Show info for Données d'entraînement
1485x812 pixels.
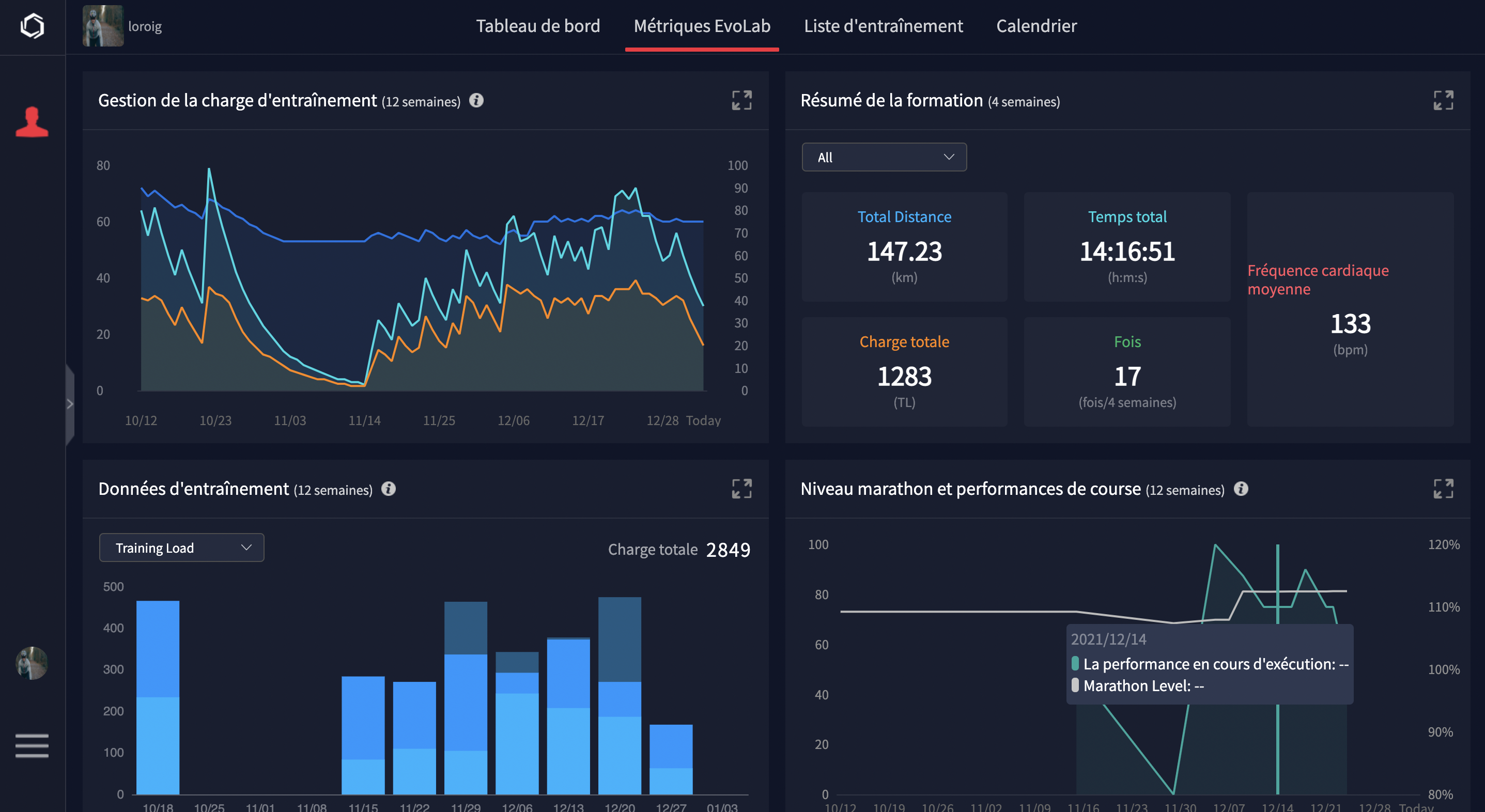click(x=389, y=489)
